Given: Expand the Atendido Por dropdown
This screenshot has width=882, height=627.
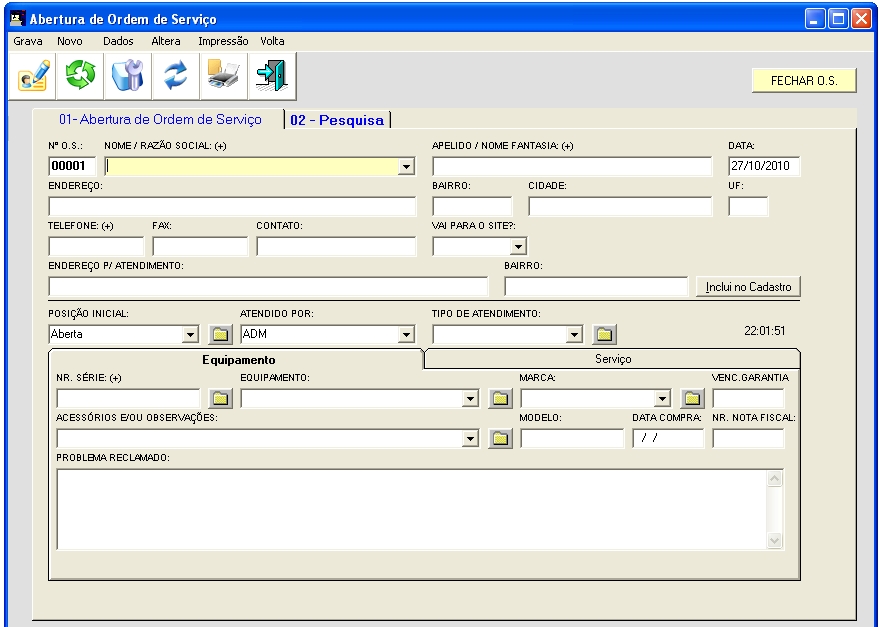Looking at the screenshot, I should [x=406, y=335].
